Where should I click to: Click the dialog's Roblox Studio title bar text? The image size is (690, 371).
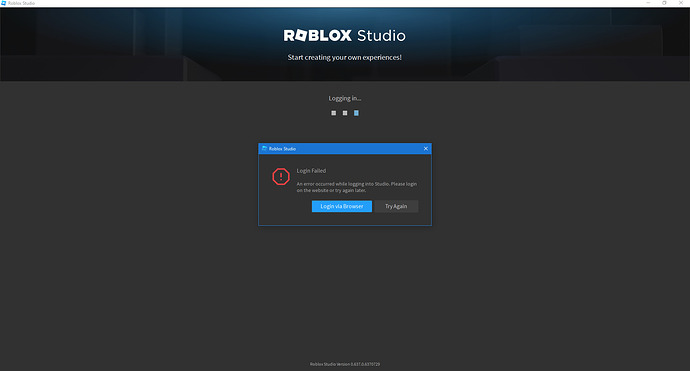click(x=283, y=149)
